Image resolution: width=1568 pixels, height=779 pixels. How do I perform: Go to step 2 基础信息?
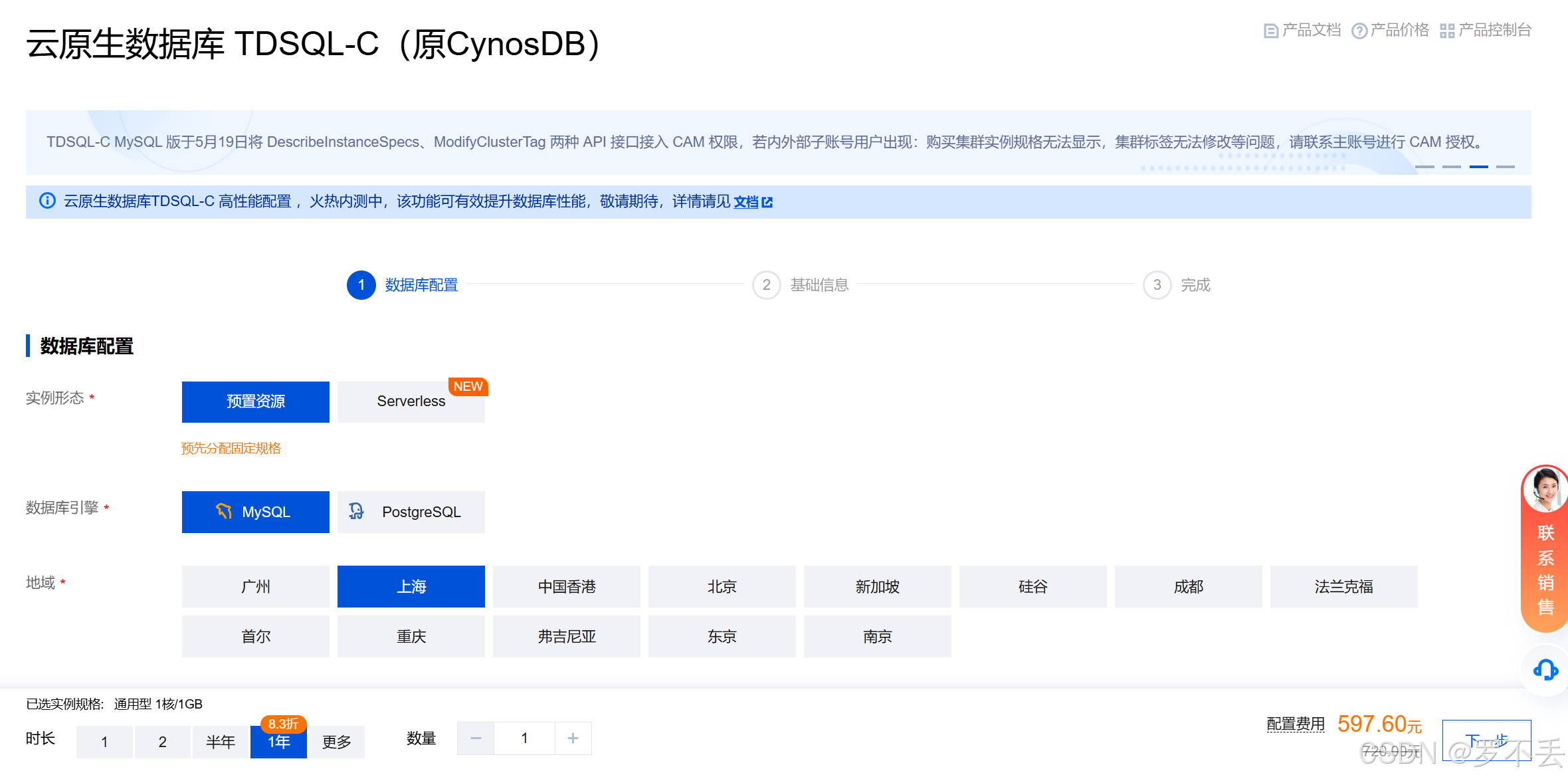[801, 285]
